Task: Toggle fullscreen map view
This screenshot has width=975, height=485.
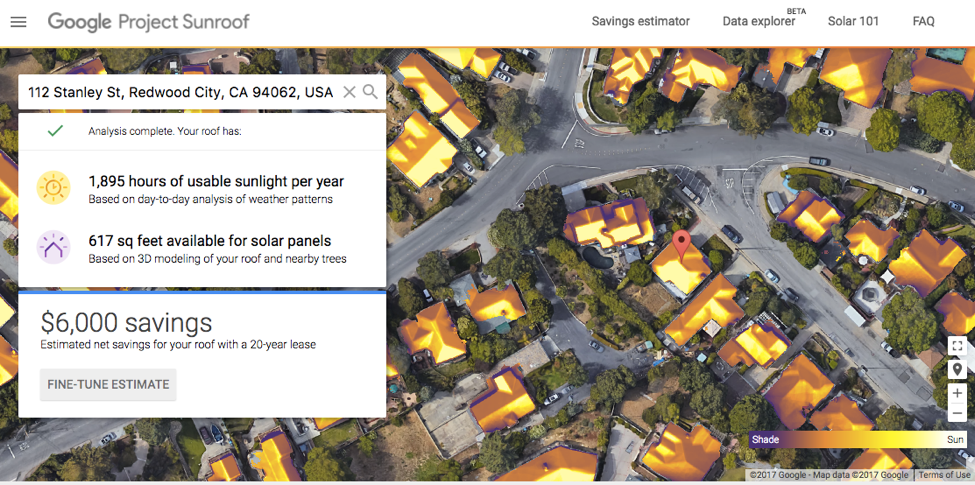Action: [x=957, y=346]
